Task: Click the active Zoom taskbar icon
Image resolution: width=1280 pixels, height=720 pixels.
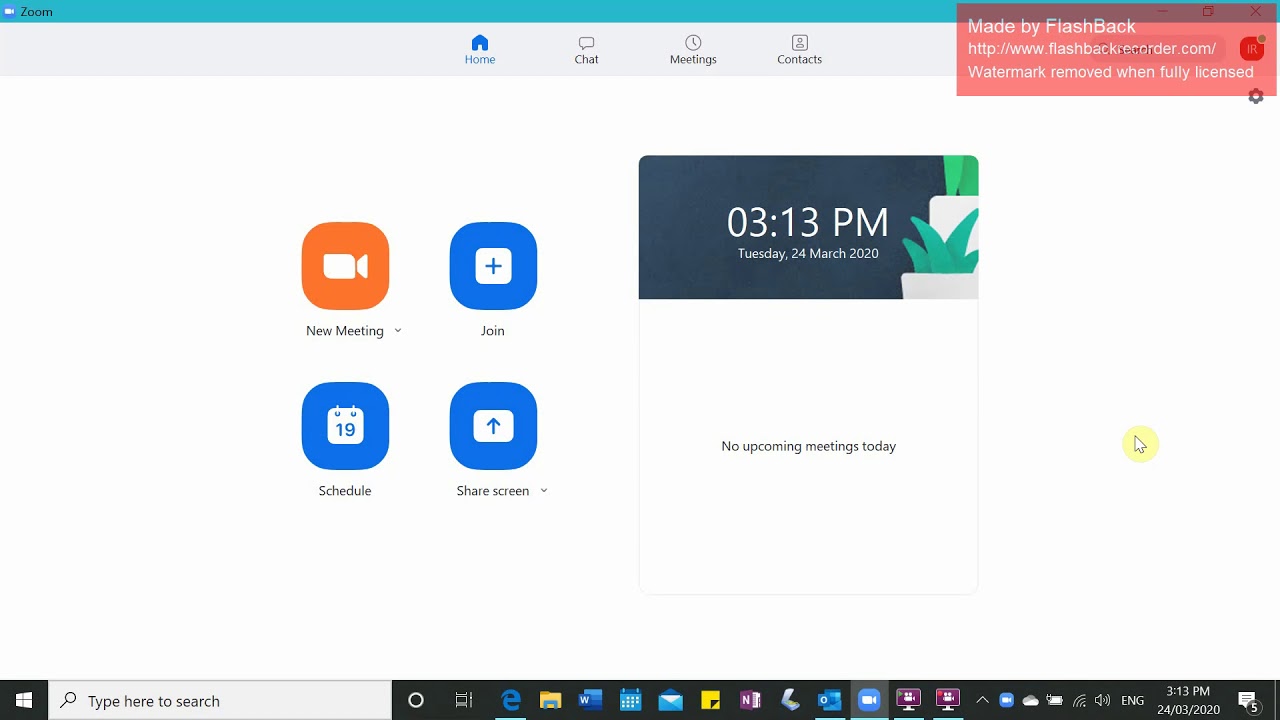Action: (869, 701)
